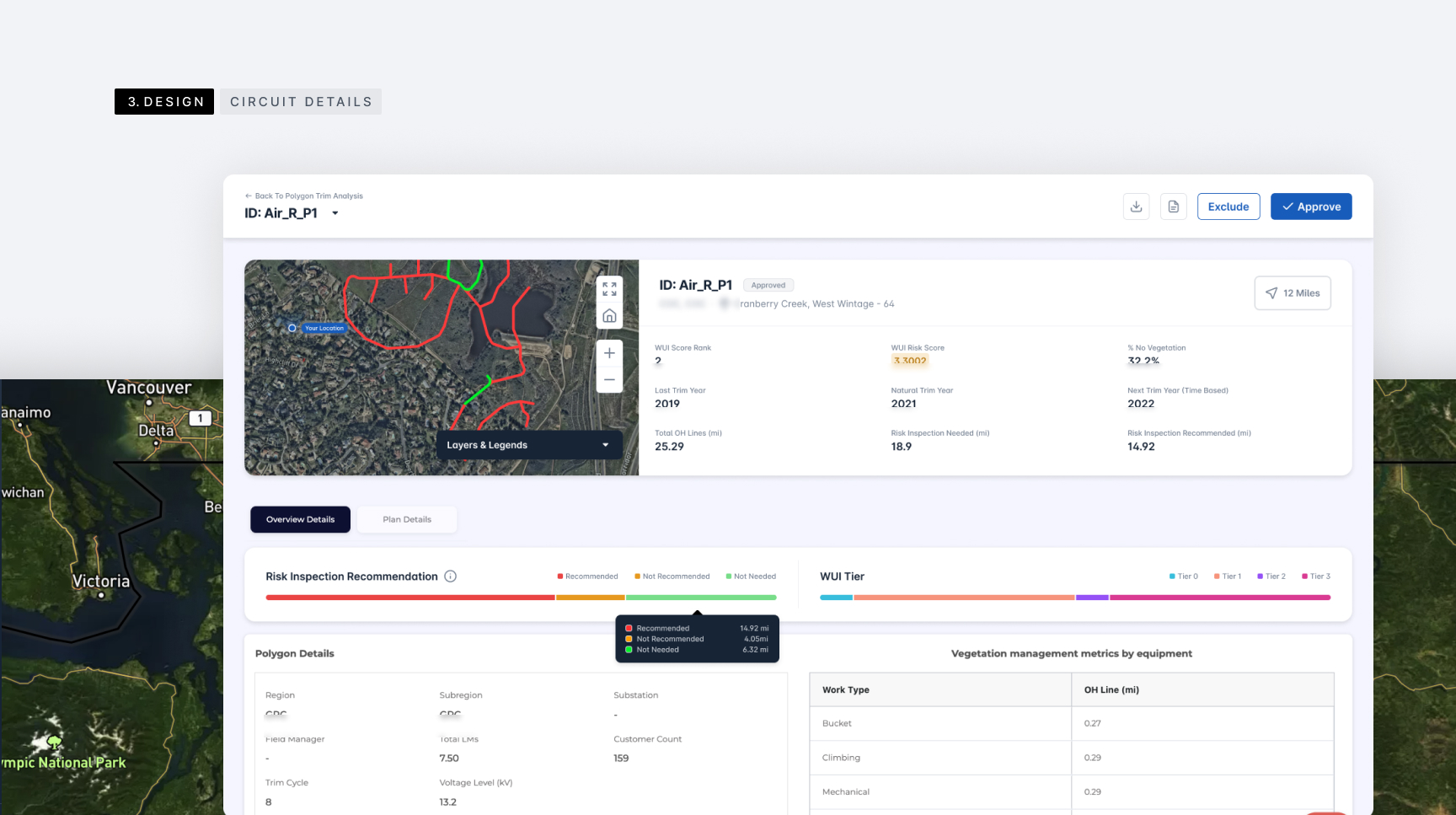1456x815 pixels.
Task: Reset map to home view
Action: click(x=609, y=316)
